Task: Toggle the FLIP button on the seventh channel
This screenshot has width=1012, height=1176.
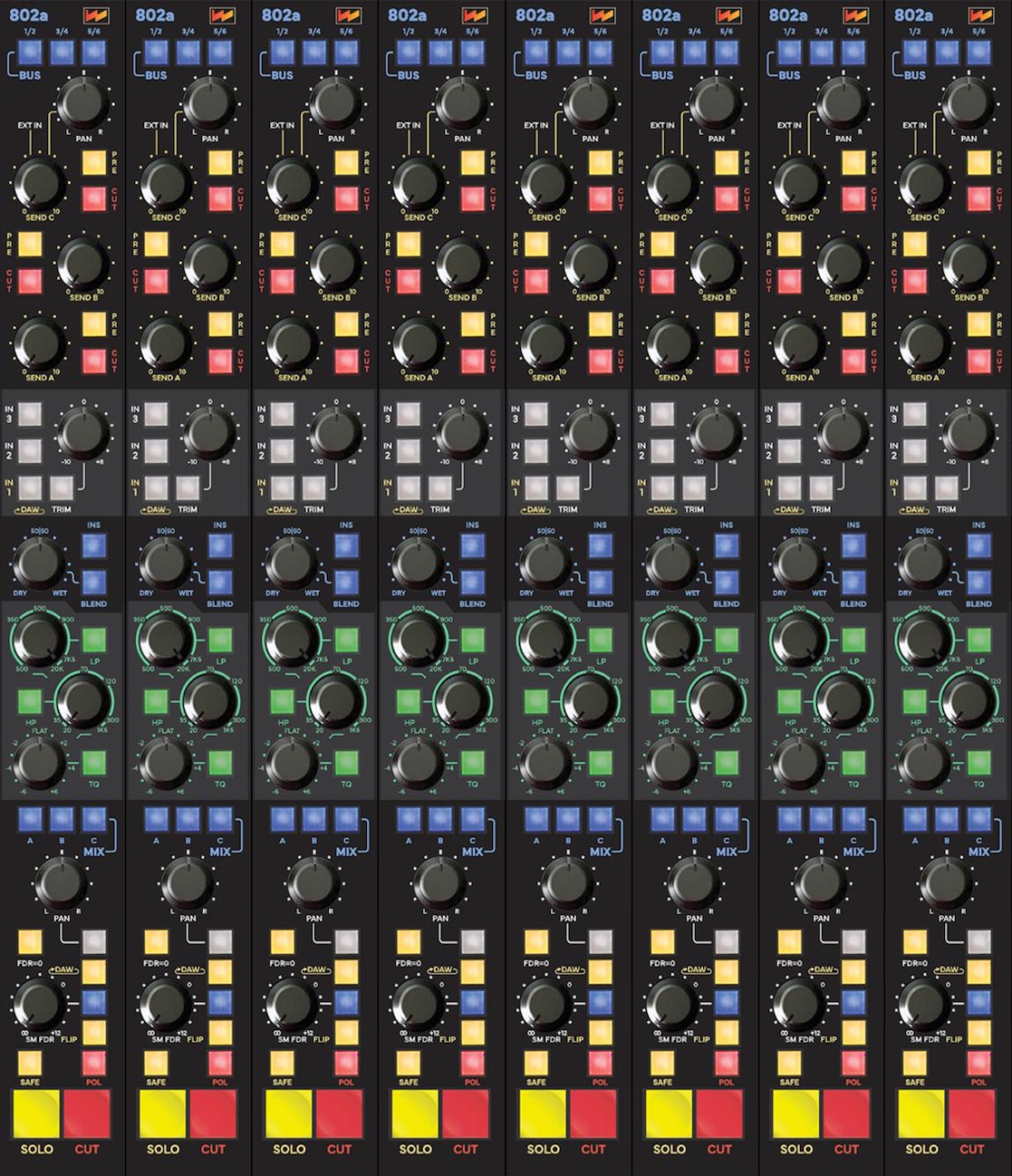Action: pos(853,1032)
